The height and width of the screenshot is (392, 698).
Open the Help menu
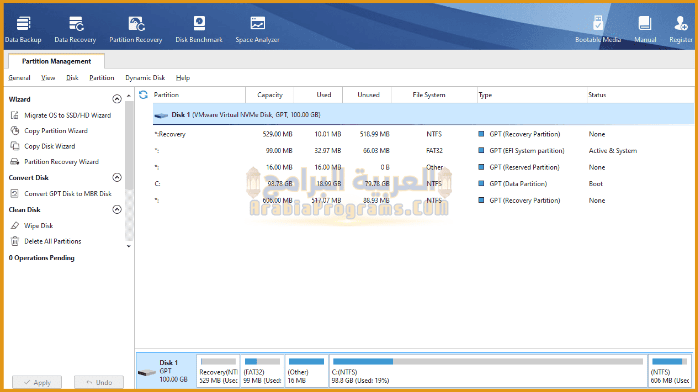(x=183, y=78)
